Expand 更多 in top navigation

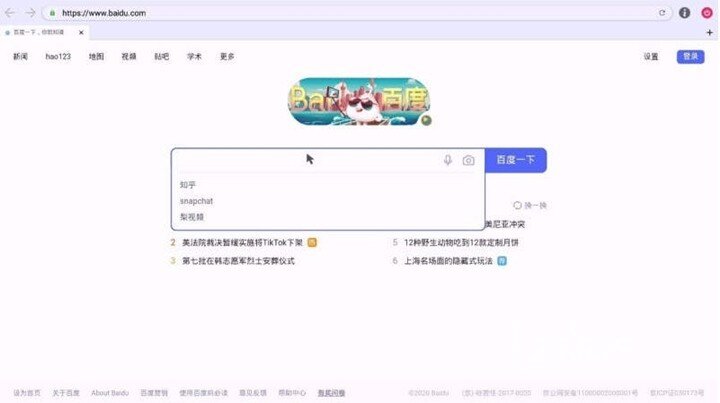[227, 56]
